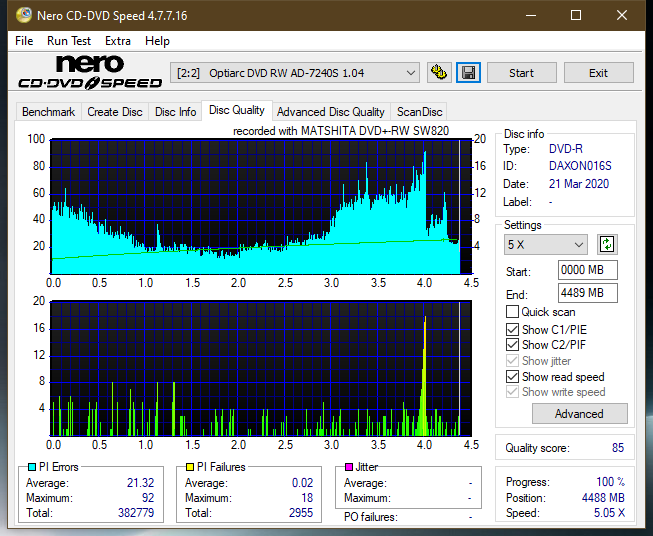The width and height of the screenshot is (653, 536).
Task: Switch to the Disc Info tab
Action: 175,112
